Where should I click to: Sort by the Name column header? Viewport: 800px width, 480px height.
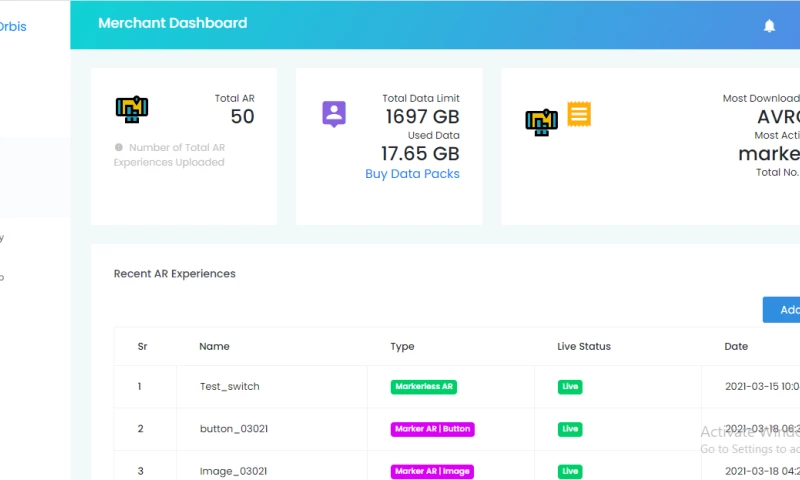tap(214, 346)
